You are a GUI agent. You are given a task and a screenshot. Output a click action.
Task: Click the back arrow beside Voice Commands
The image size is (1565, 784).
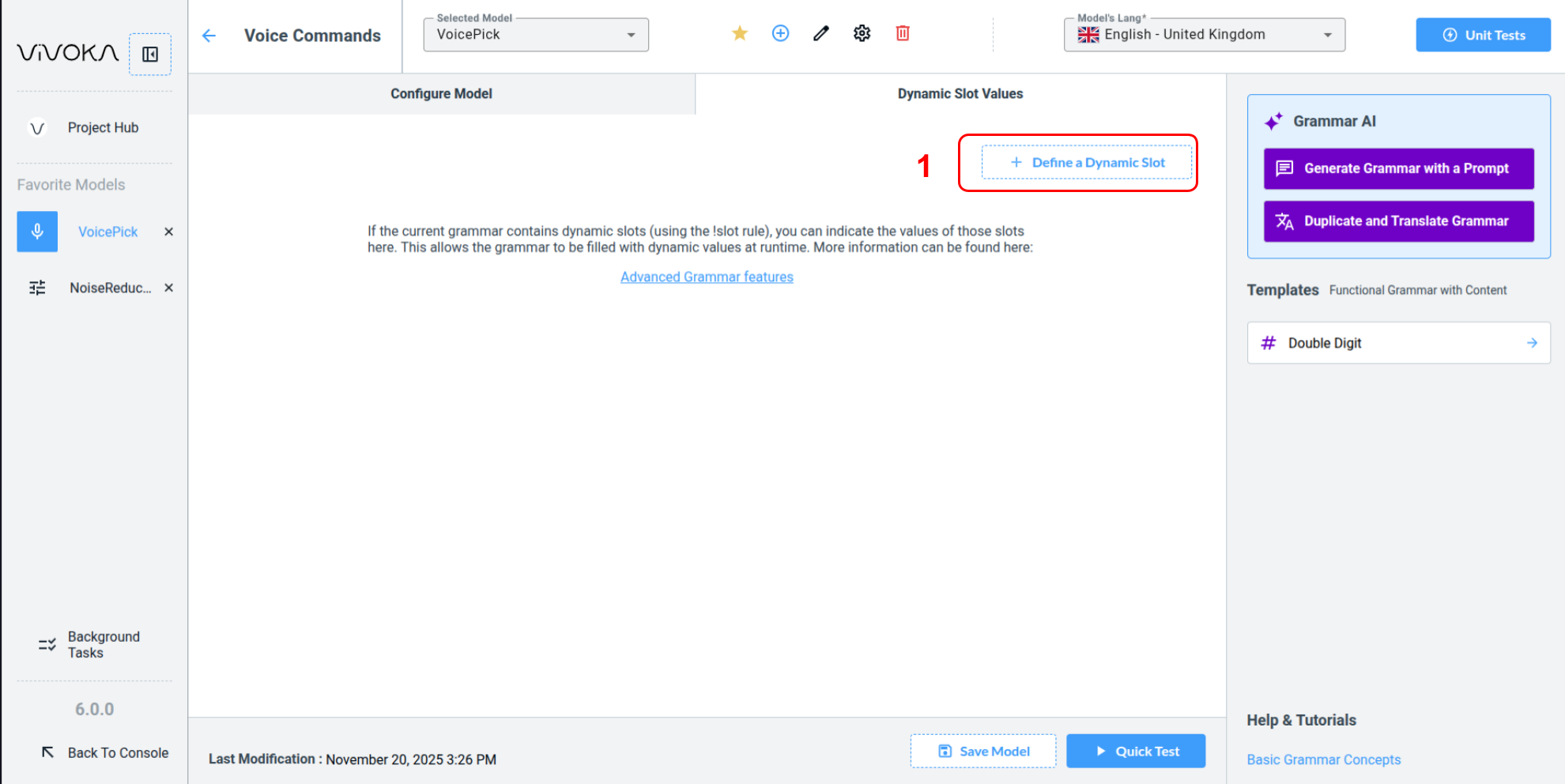(209, 36)
